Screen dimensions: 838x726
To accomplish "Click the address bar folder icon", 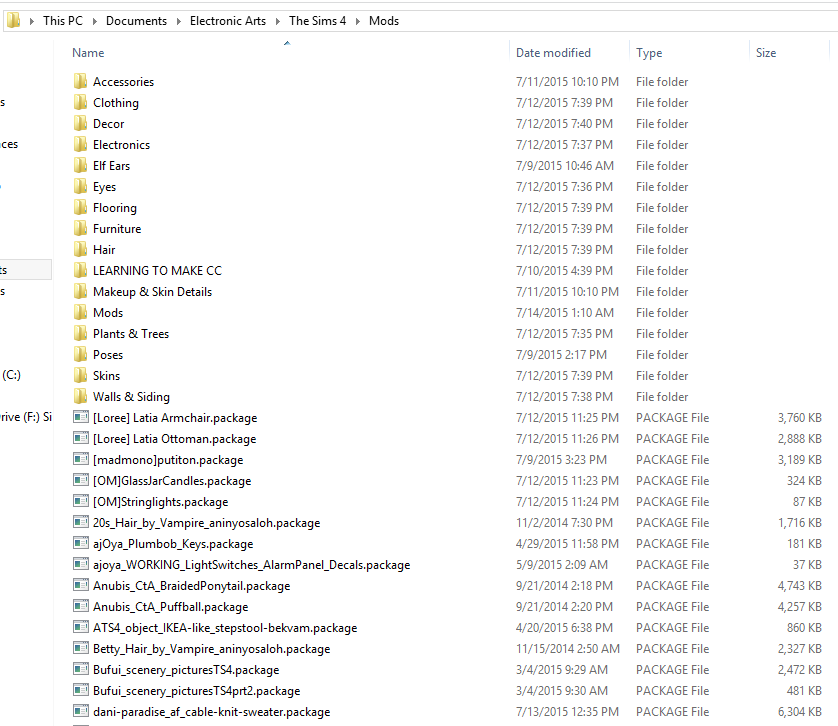I will pos(14,20).
